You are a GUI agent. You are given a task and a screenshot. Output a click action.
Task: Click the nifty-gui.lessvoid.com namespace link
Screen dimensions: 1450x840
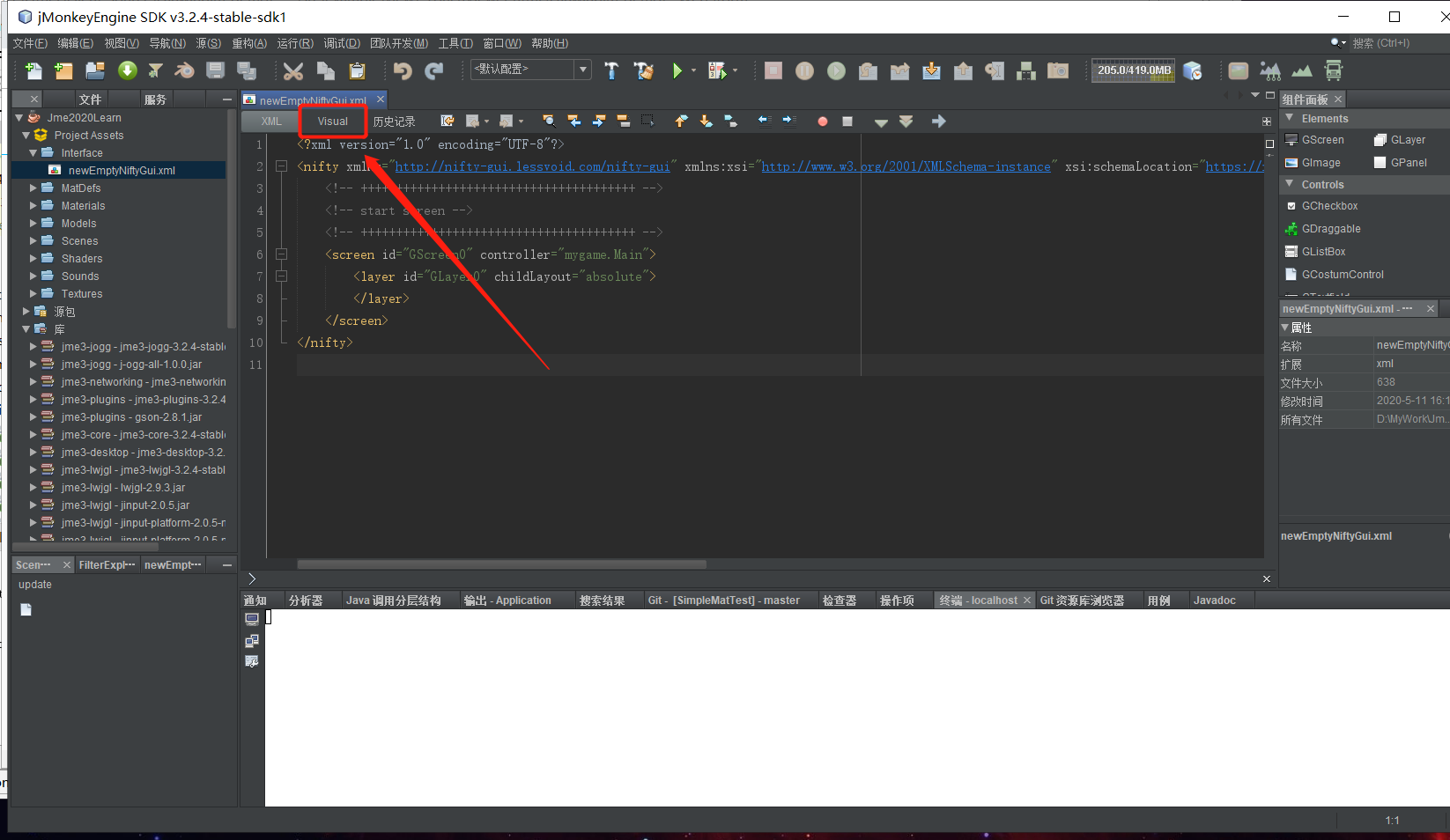pyautogui.click(x=533, y=166)
